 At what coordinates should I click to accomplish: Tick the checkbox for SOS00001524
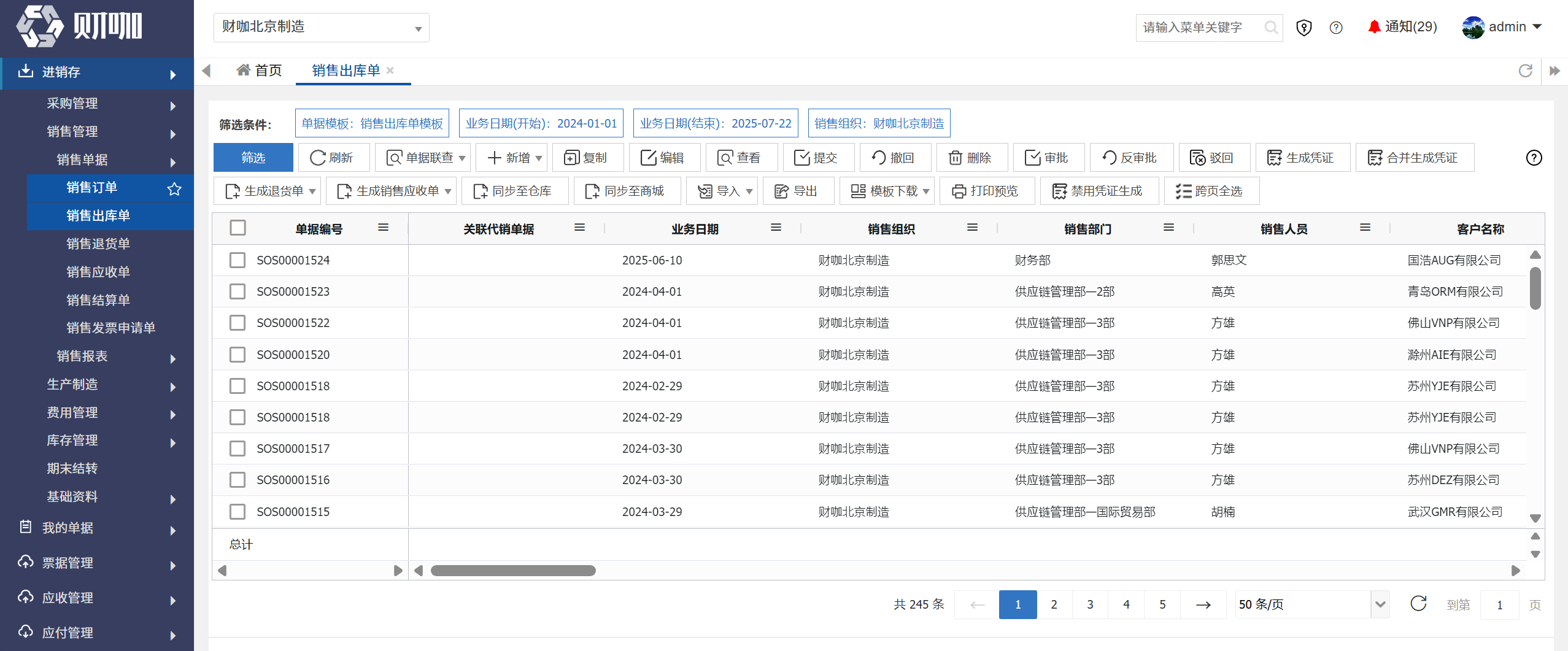click(238, 260)
